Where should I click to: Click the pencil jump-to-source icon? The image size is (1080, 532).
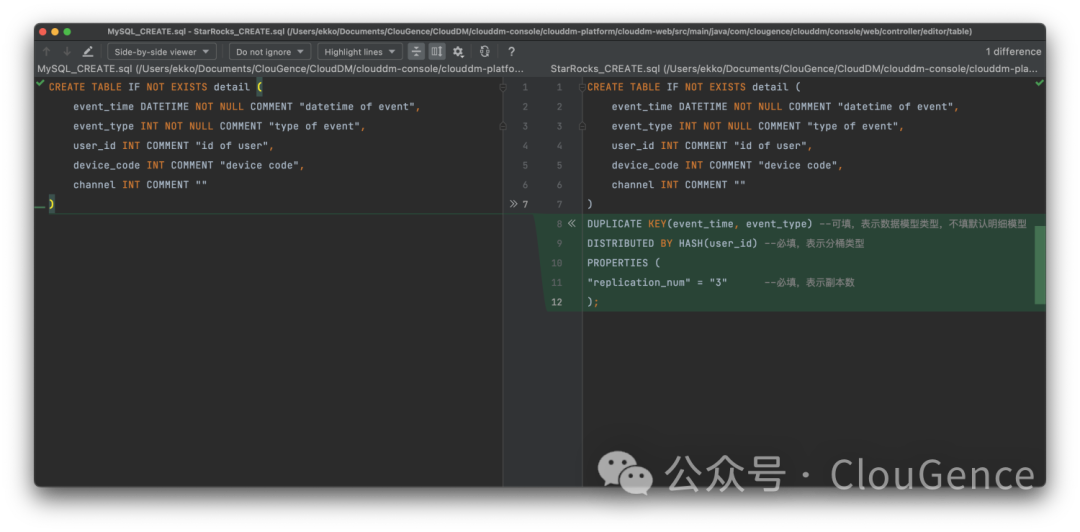click(87, 52)
